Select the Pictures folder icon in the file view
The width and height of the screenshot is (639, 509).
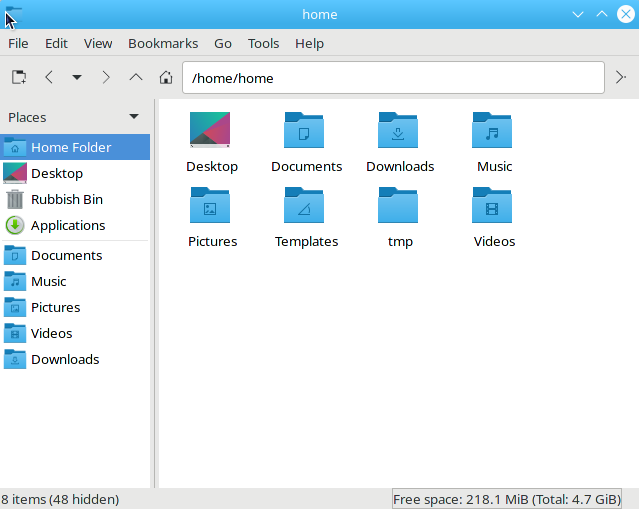210,205
